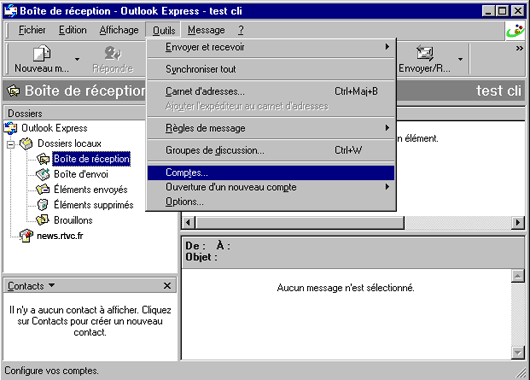530x380 pixels.
Task: Collapse the Dossiers locaux tree node
Action: (x=11, y=144)
